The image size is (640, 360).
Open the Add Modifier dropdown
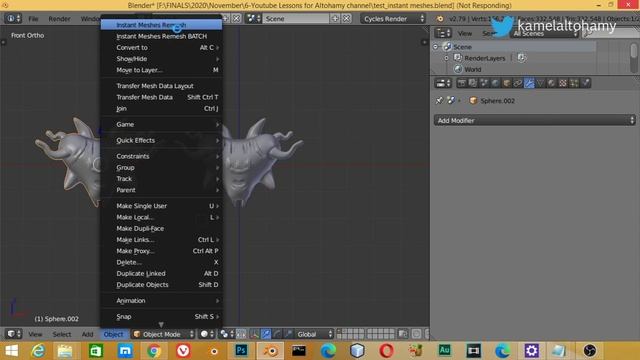tap(535, 120)
